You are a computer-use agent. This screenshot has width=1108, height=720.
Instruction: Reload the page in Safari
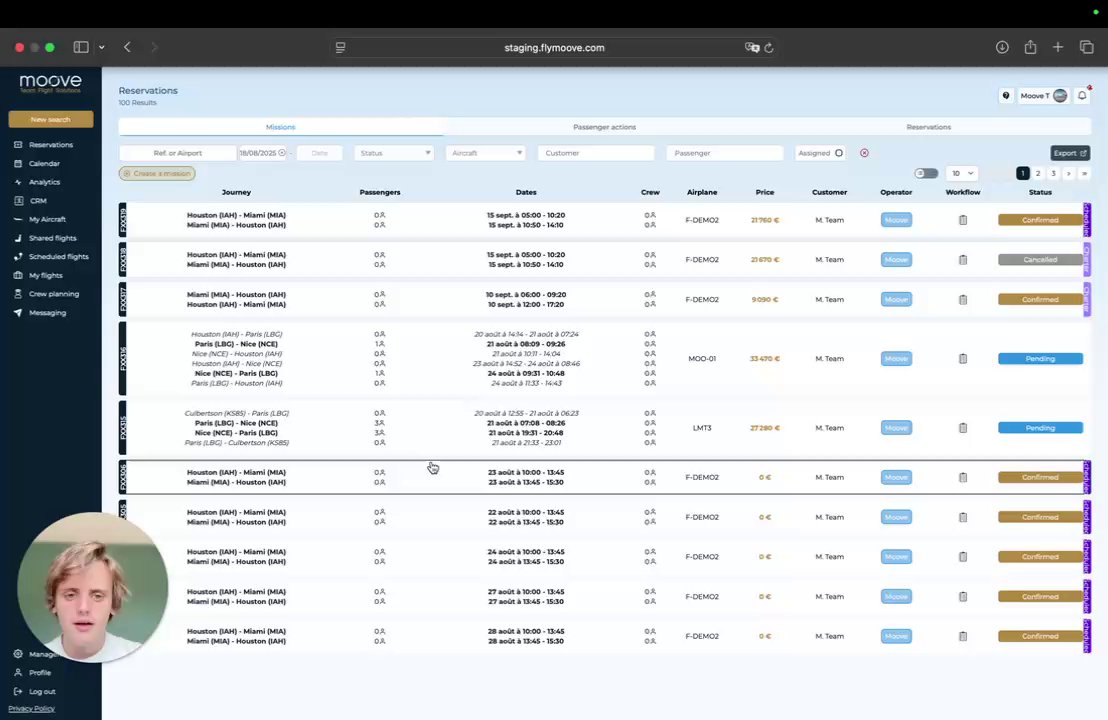[769, 48]
